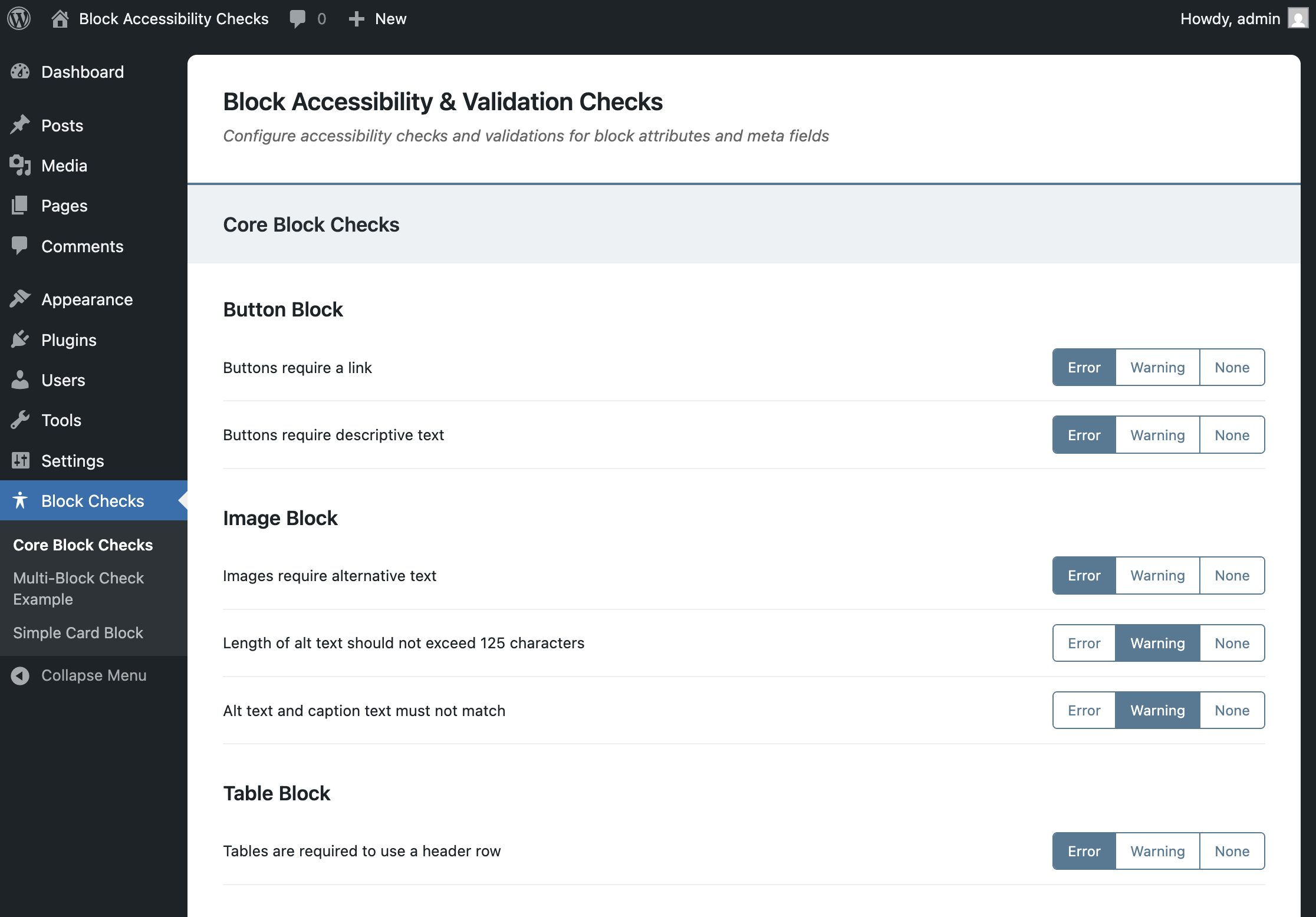Switch Buttons require descriptive text to None
This screenshot has width=1316, height=917.
coord(1232,434)
